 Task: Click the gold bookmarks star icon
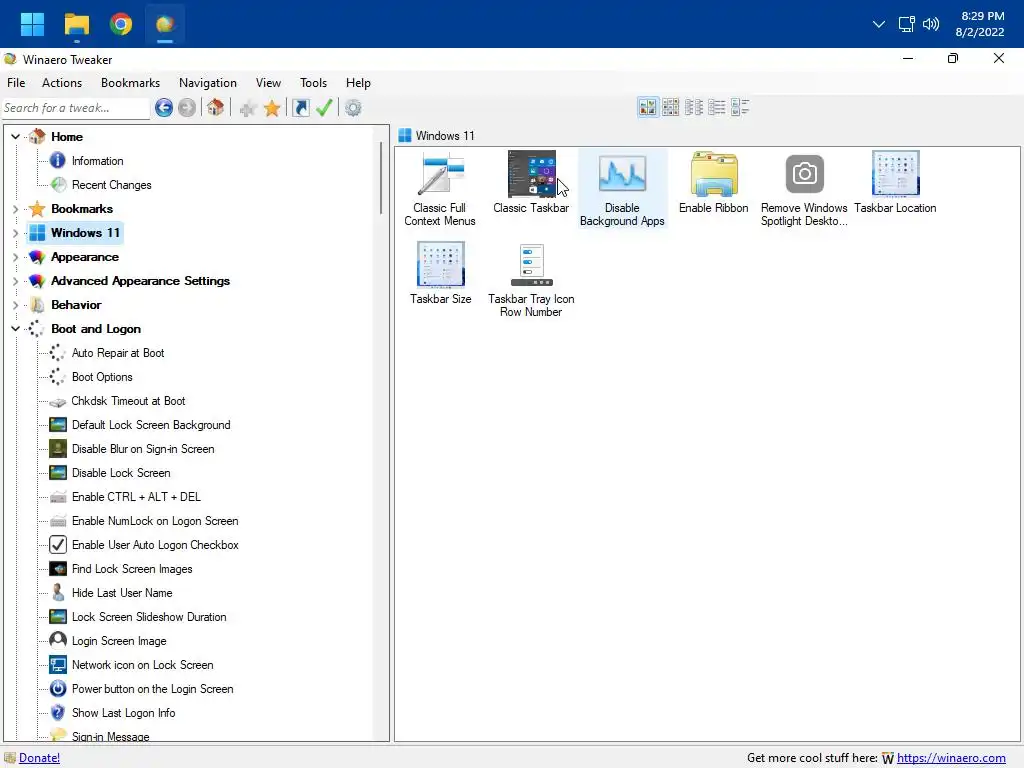[272, 108]
